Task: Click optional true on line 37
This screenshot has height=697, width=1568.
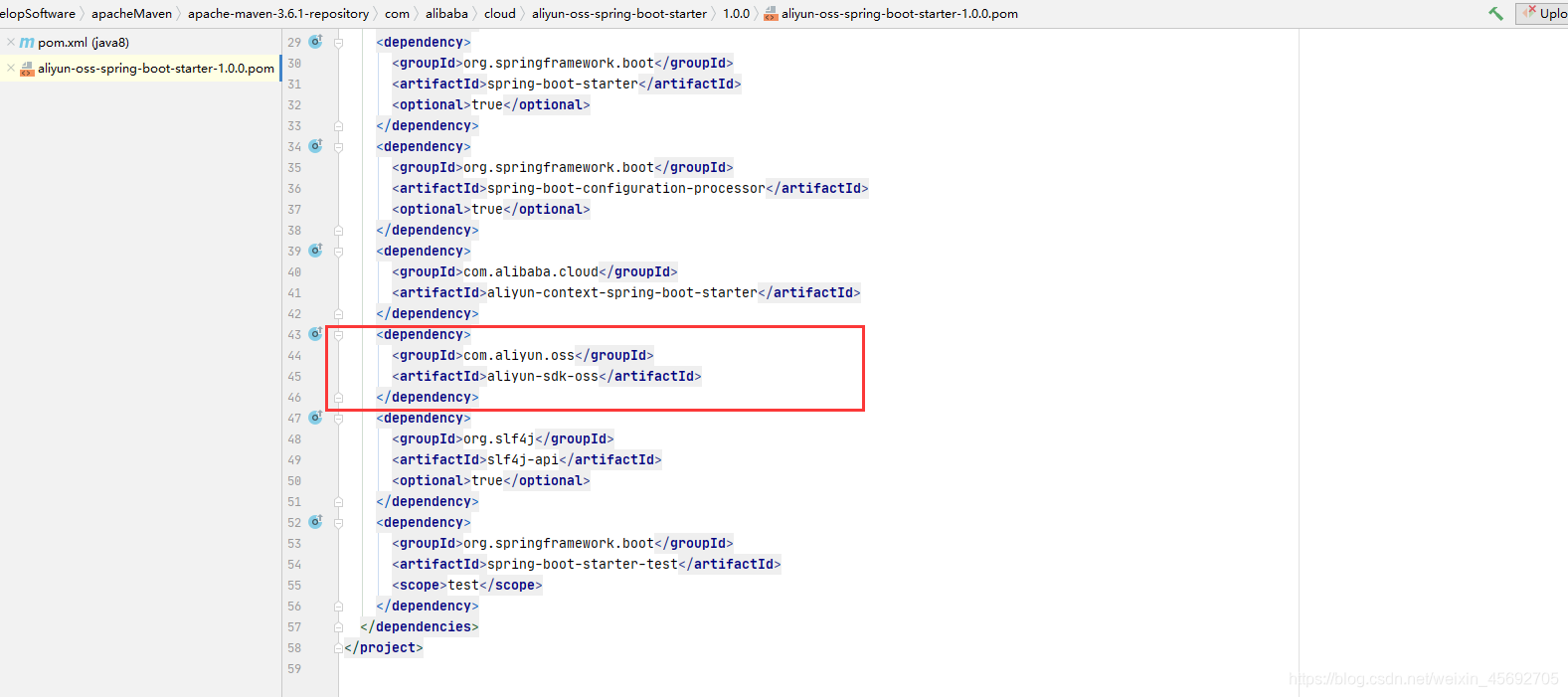Action: [491, 209]
